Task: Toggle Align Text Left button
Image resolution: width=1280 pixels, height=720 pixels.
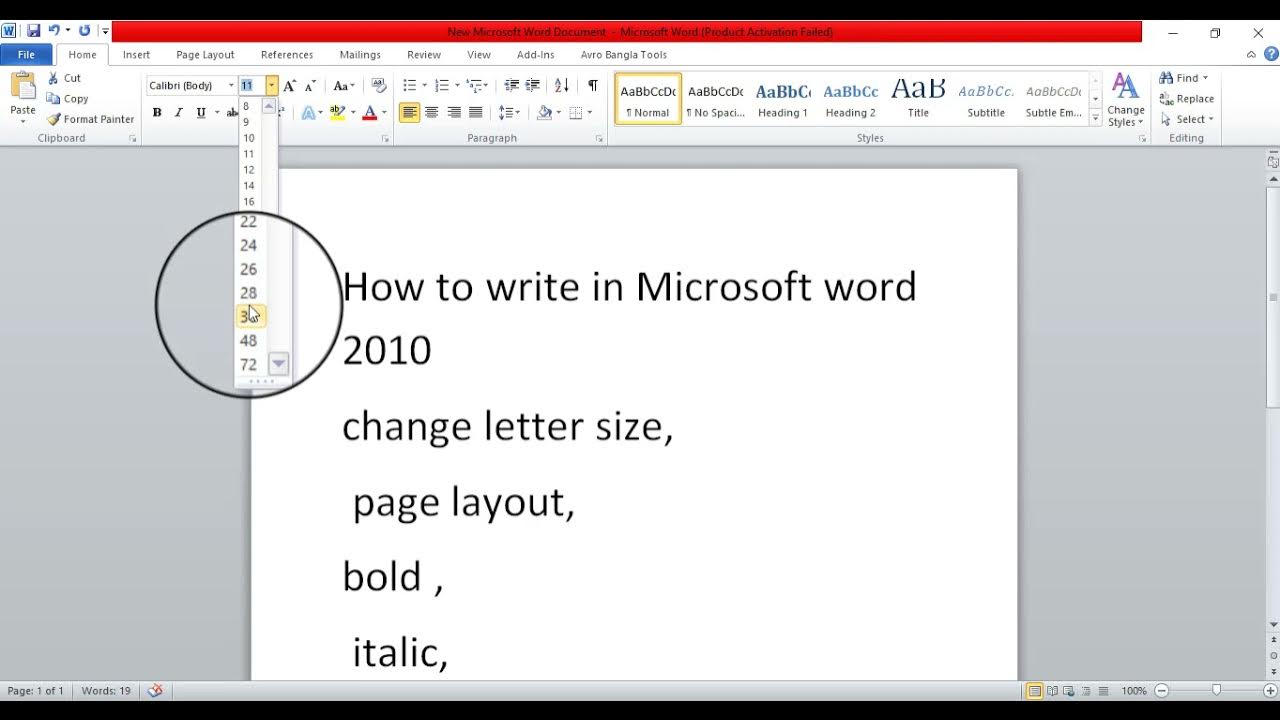Action: pos(410,113)
